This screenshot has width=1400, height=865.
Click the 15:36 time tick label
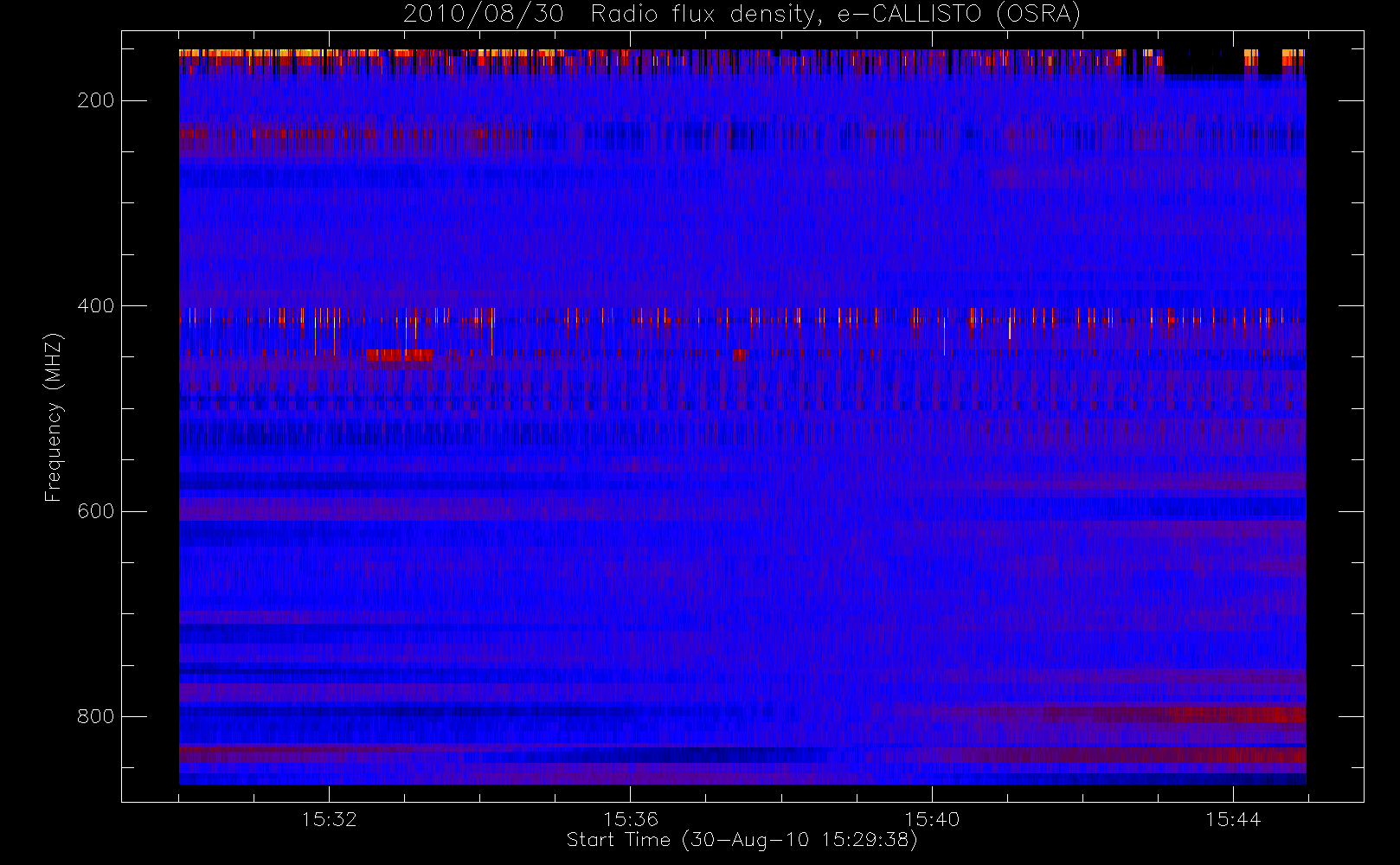[631, 819]
